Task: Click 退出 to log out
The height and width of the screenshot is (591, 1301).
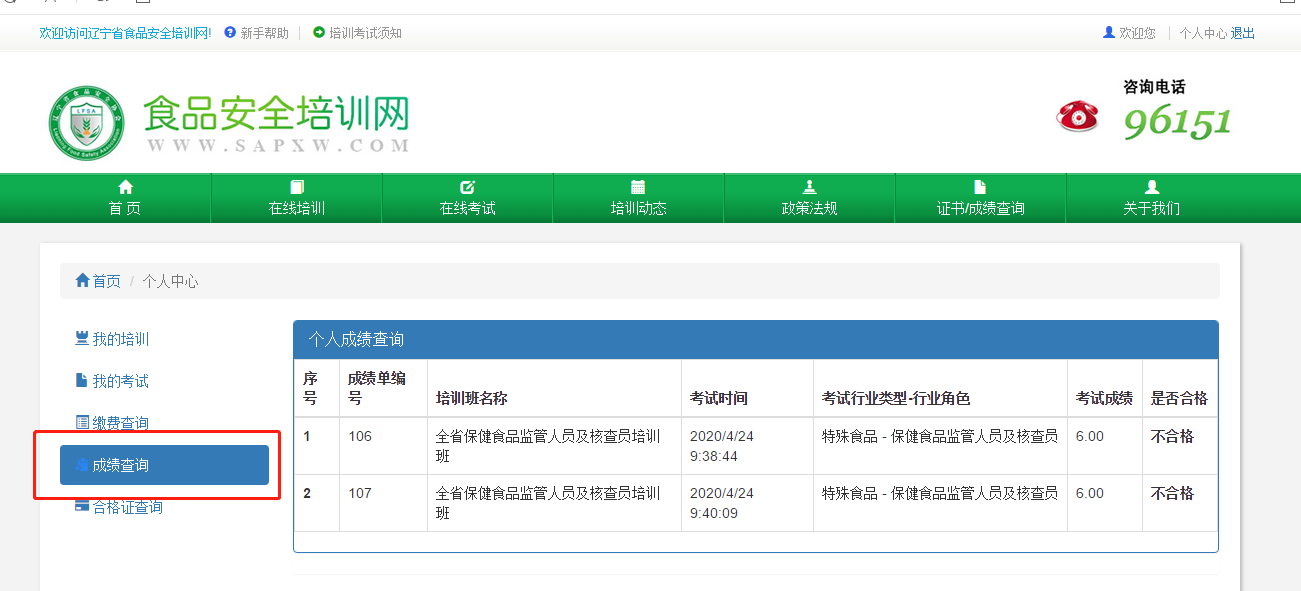Action: (1243, 33)
